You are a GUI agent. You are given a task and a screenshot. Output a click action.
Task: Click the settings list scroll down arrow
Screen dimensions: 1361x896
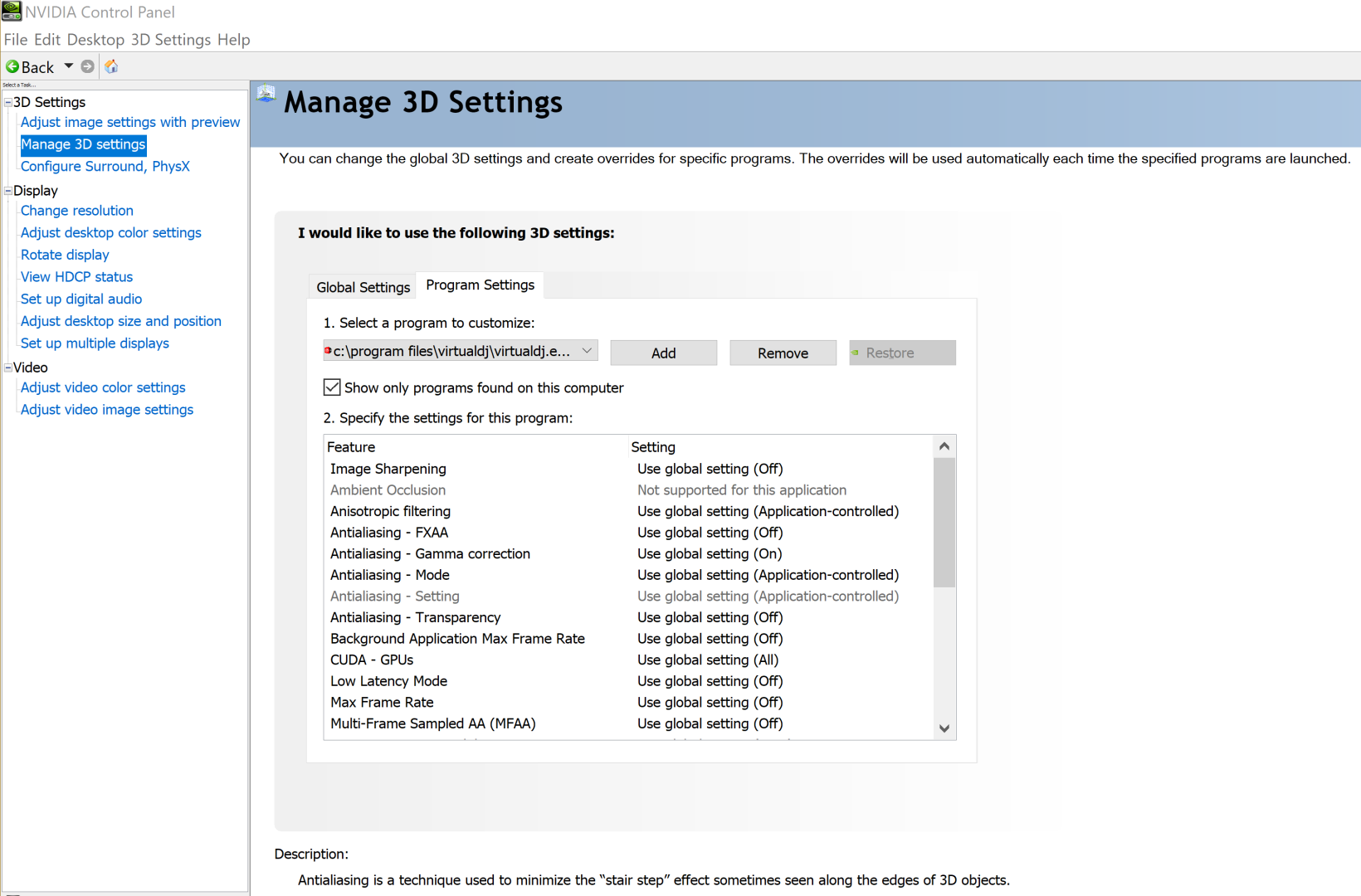[944, 728]
